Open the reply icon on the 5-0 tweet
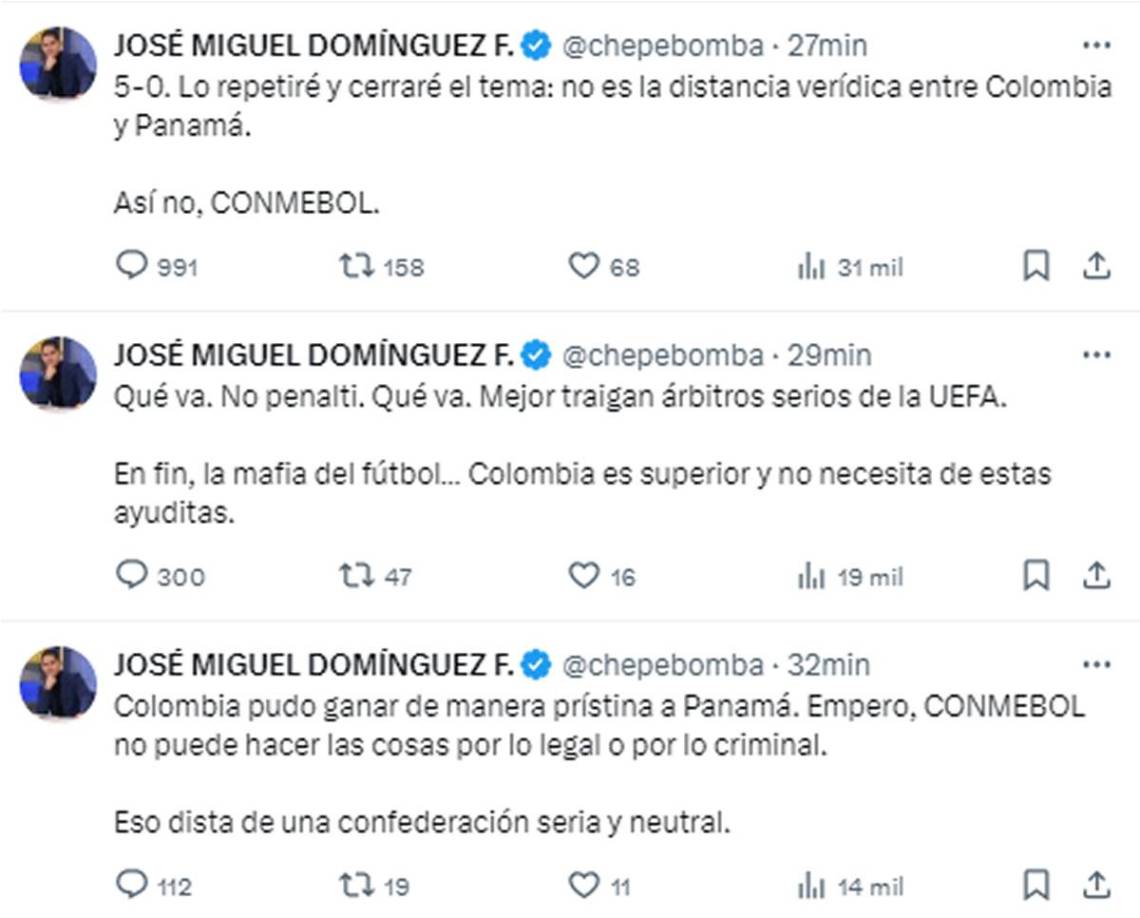The image size is (1140, 918). point(130,267)
